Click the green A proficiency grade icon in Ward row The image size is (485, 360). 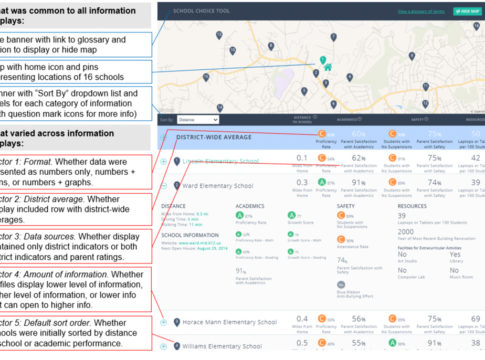click(x=322, y=182)
